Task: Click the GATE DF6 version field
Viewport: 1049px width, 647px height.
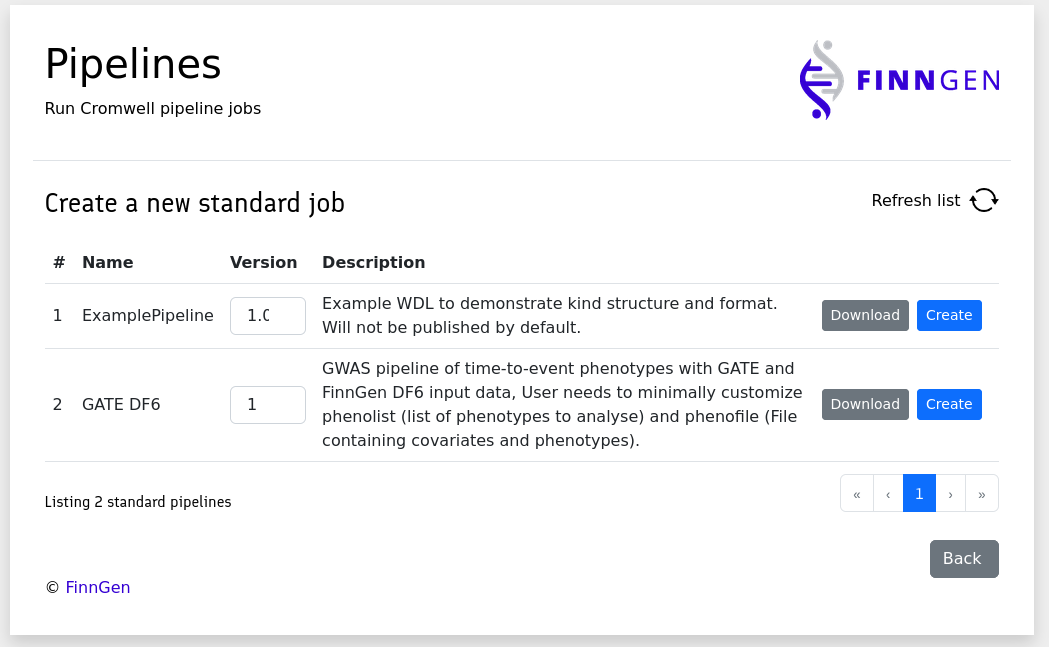Action: pyautogui.click(x=267, y=405)
